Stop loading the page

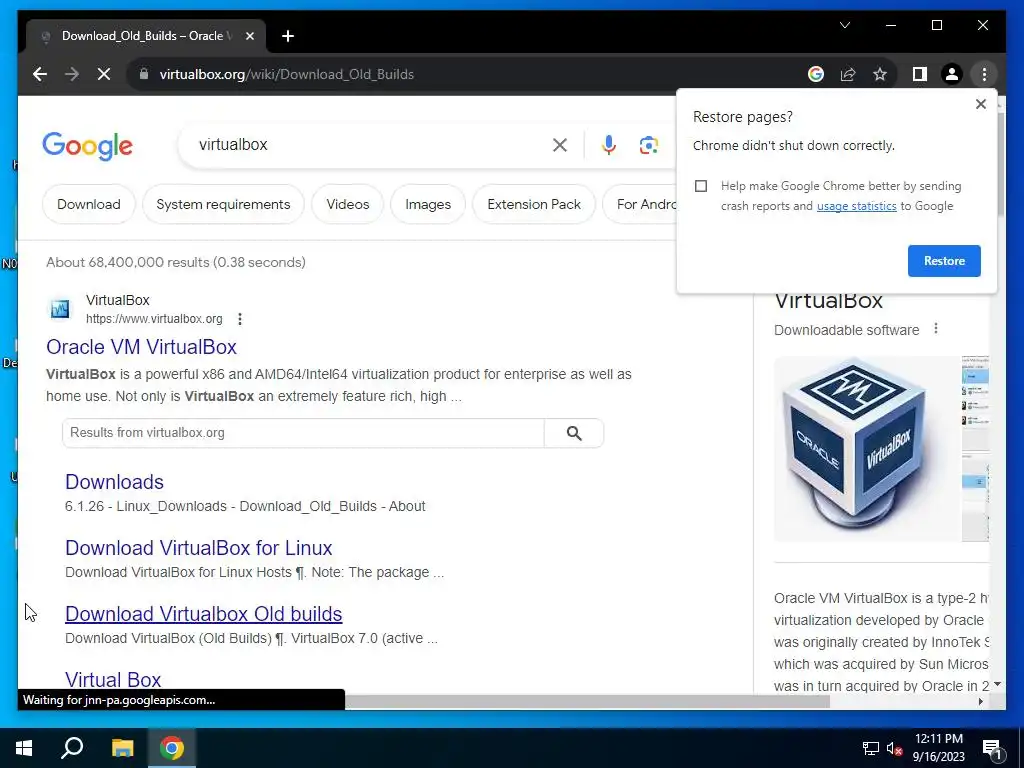(104, 74)
